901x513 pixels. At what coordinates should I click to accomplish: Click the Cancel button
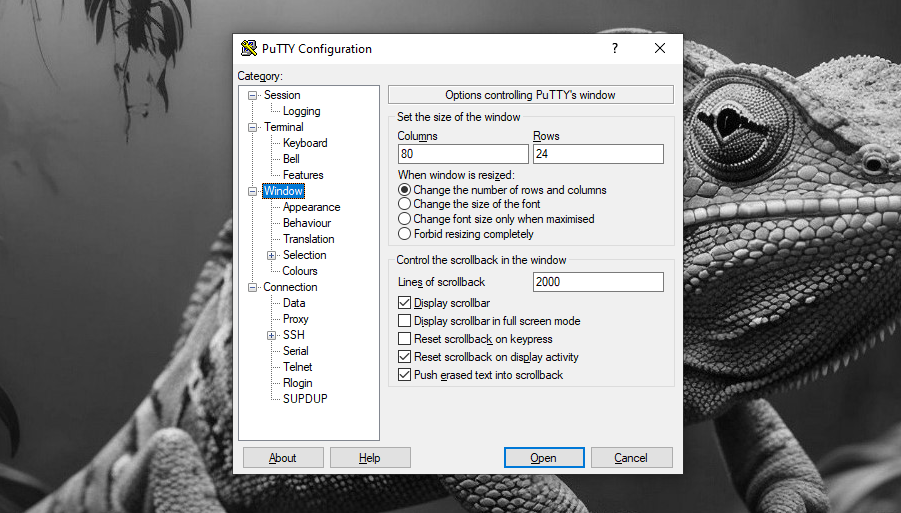pos(631,458)
